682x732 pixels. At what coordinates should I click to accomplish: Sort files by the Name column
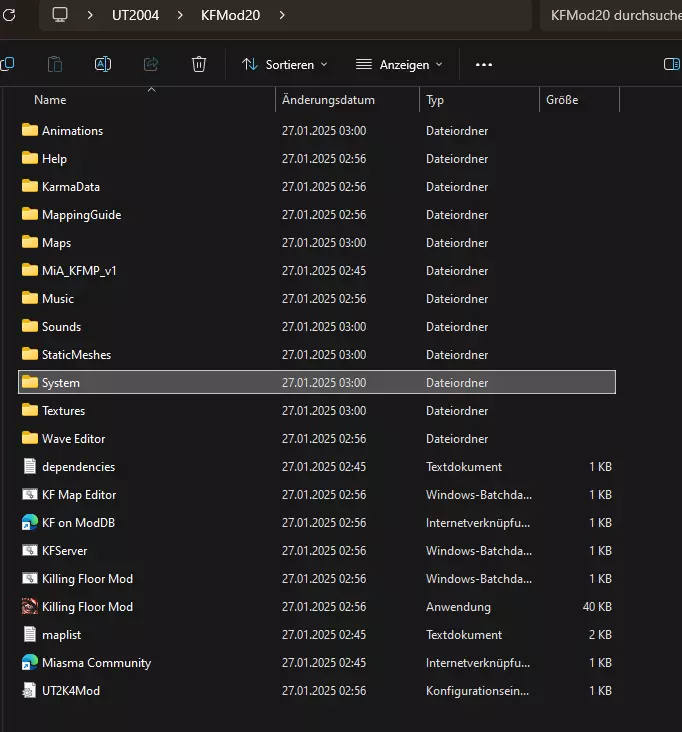pyautogui.click(x=50, y=100)
